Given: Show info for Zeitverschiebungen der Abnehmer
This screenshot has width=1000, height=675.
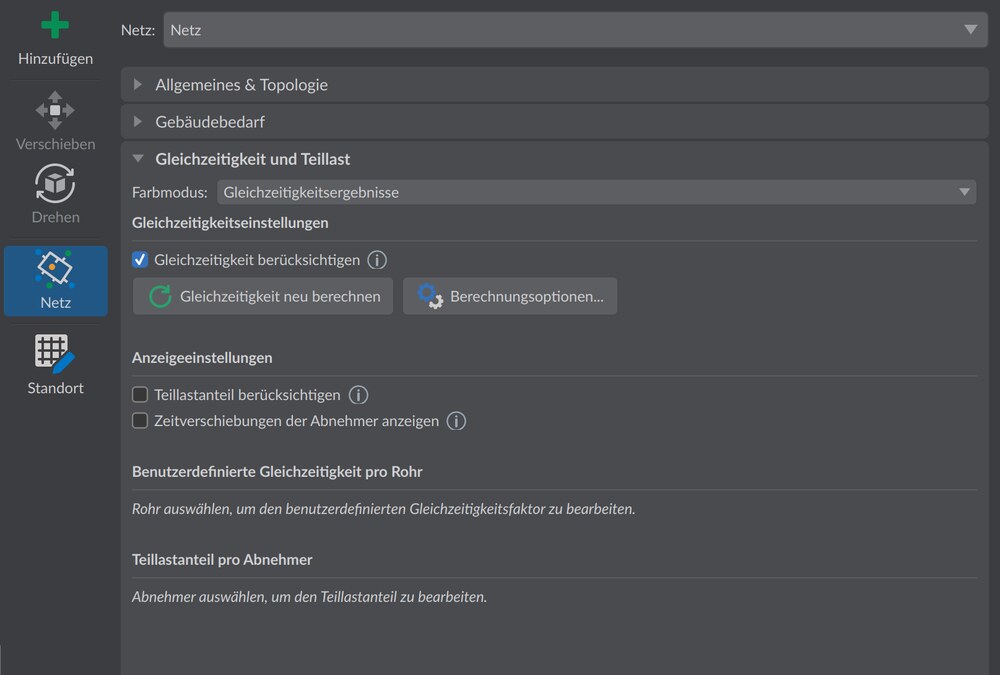Looking at the screenshot, I should click(x=456, y=421).
